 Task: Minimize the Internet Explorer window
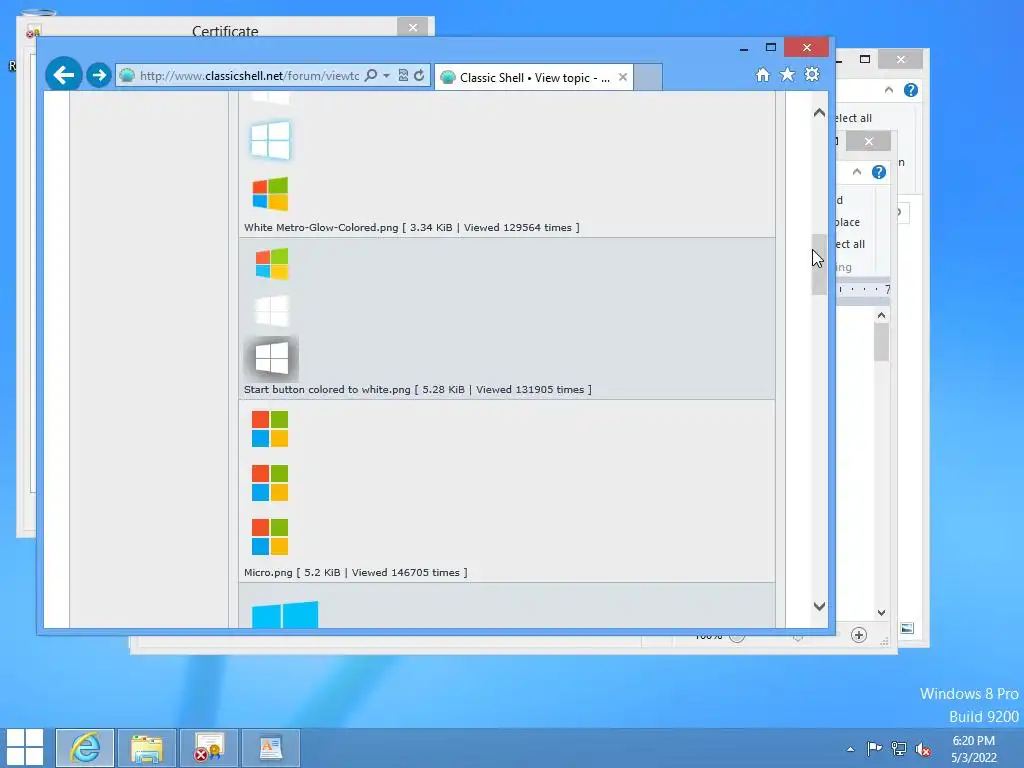click(x=744, y=48)
